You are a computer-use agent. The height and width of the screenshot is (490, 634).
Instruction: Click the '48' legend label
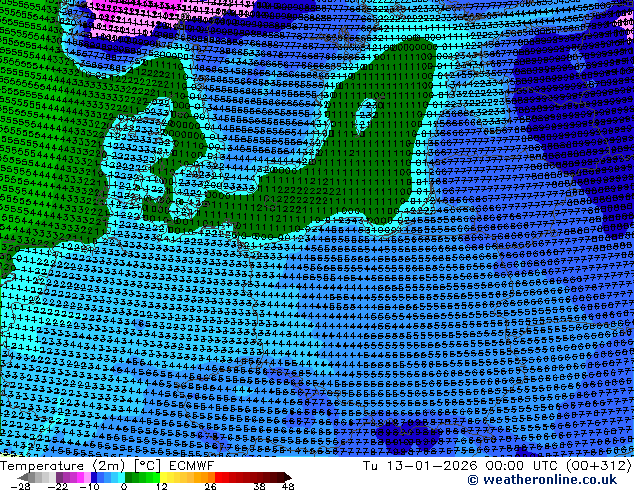coord(288,486)
